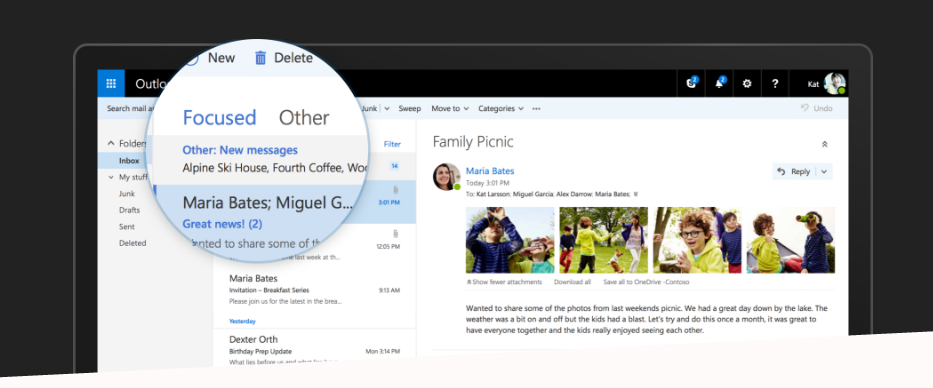This screenshot has width=933, height=388.
Task: Open photo of boy looking up
Action: (x=510, y=240)
